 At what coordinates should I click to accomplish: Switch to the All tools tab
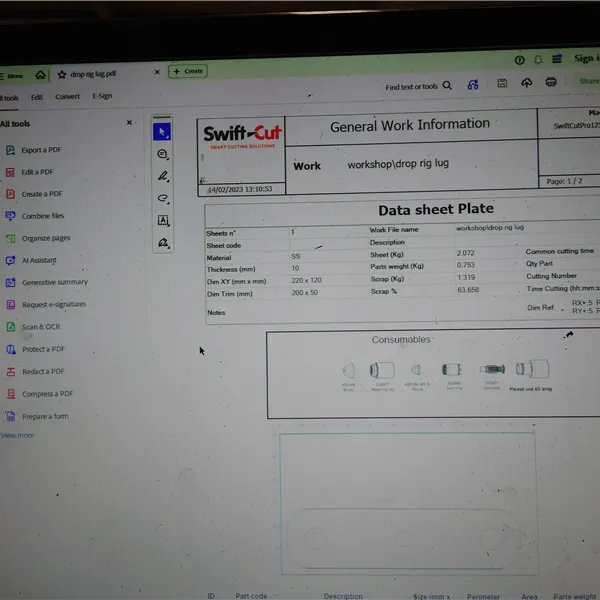(9, 98)
